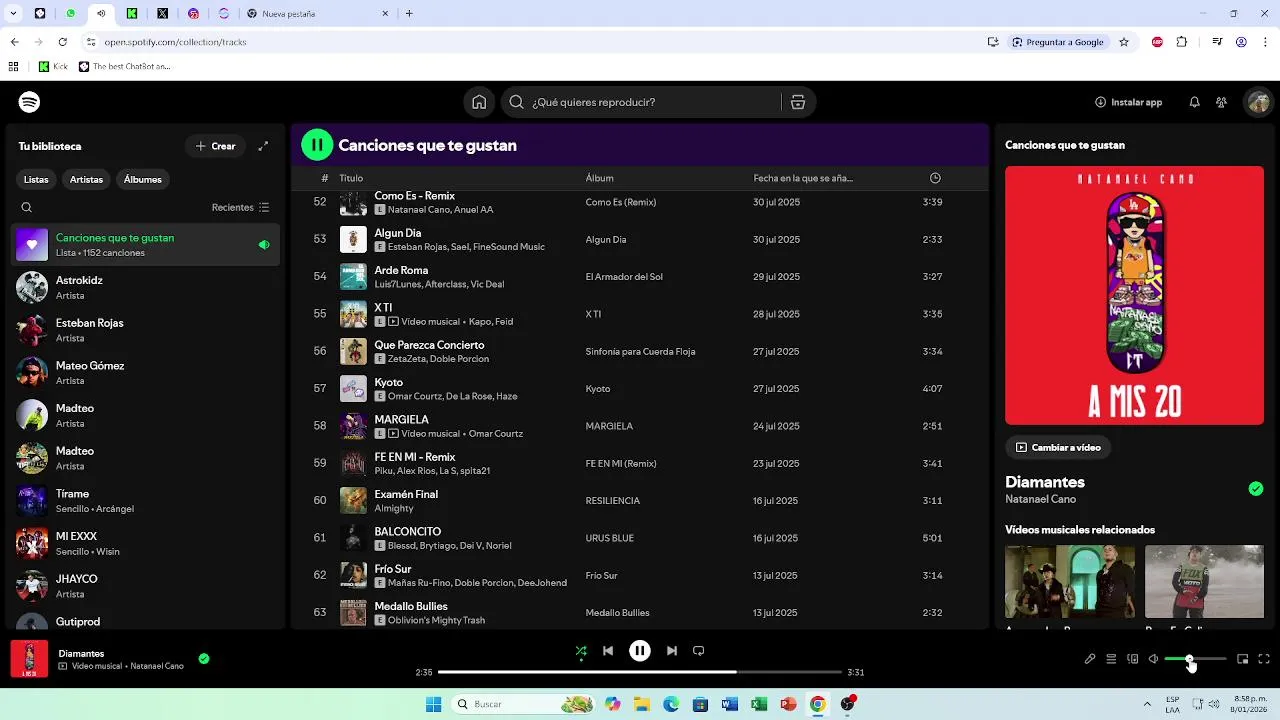Viewport: 1280px width, 720px height.
Task: Open Windows Start menu
Action: tap(433, 704)
